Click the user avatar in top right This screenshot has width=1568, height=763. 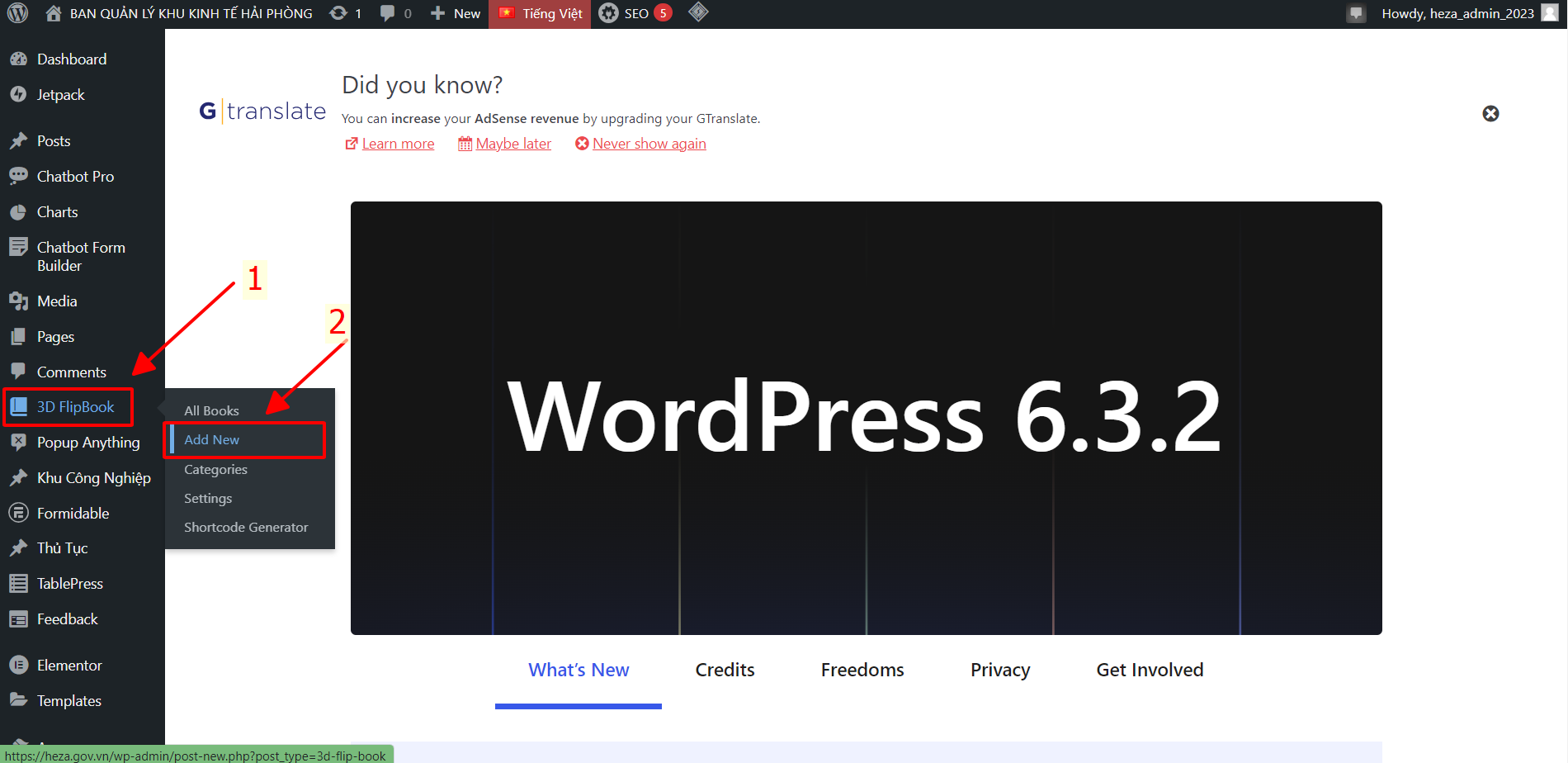point(1550,13)
